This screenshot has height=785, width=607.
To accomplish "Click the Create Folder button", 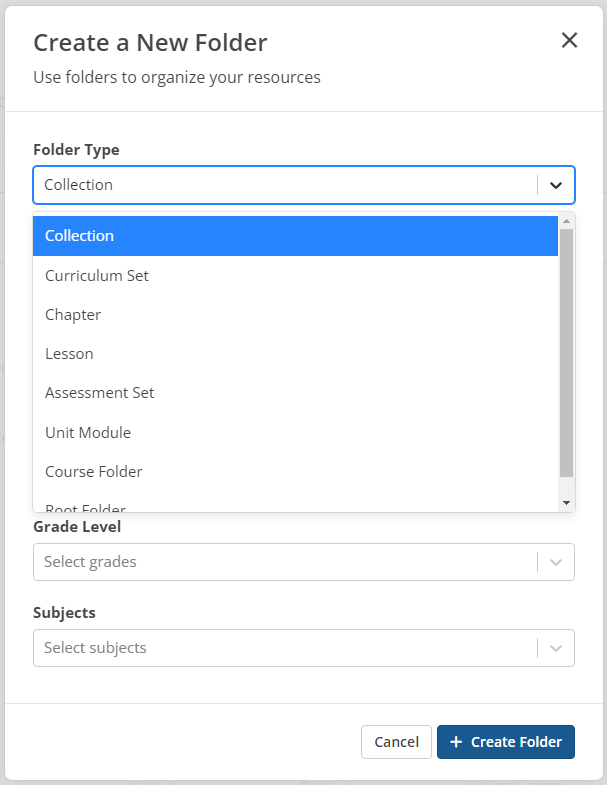I will pos(506,742).
